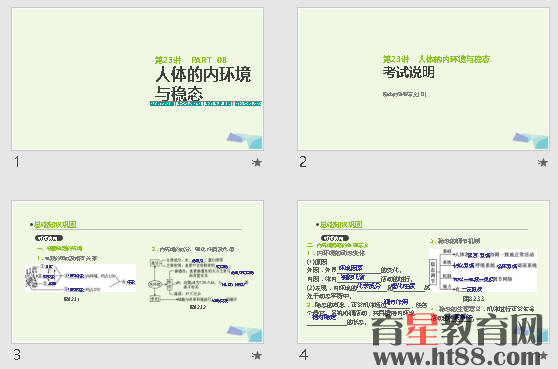Select slide 2 thumbnail titled 考试说明
The image size is (558, 369).
[423, 79]
